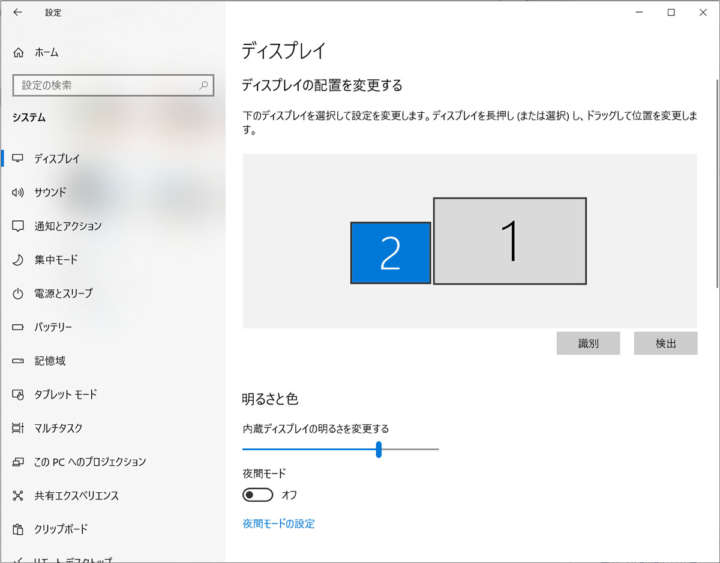Viewport: 720px width, 563px height.
Task: Click the タブレット モード icon
Action: click(18, 394)
